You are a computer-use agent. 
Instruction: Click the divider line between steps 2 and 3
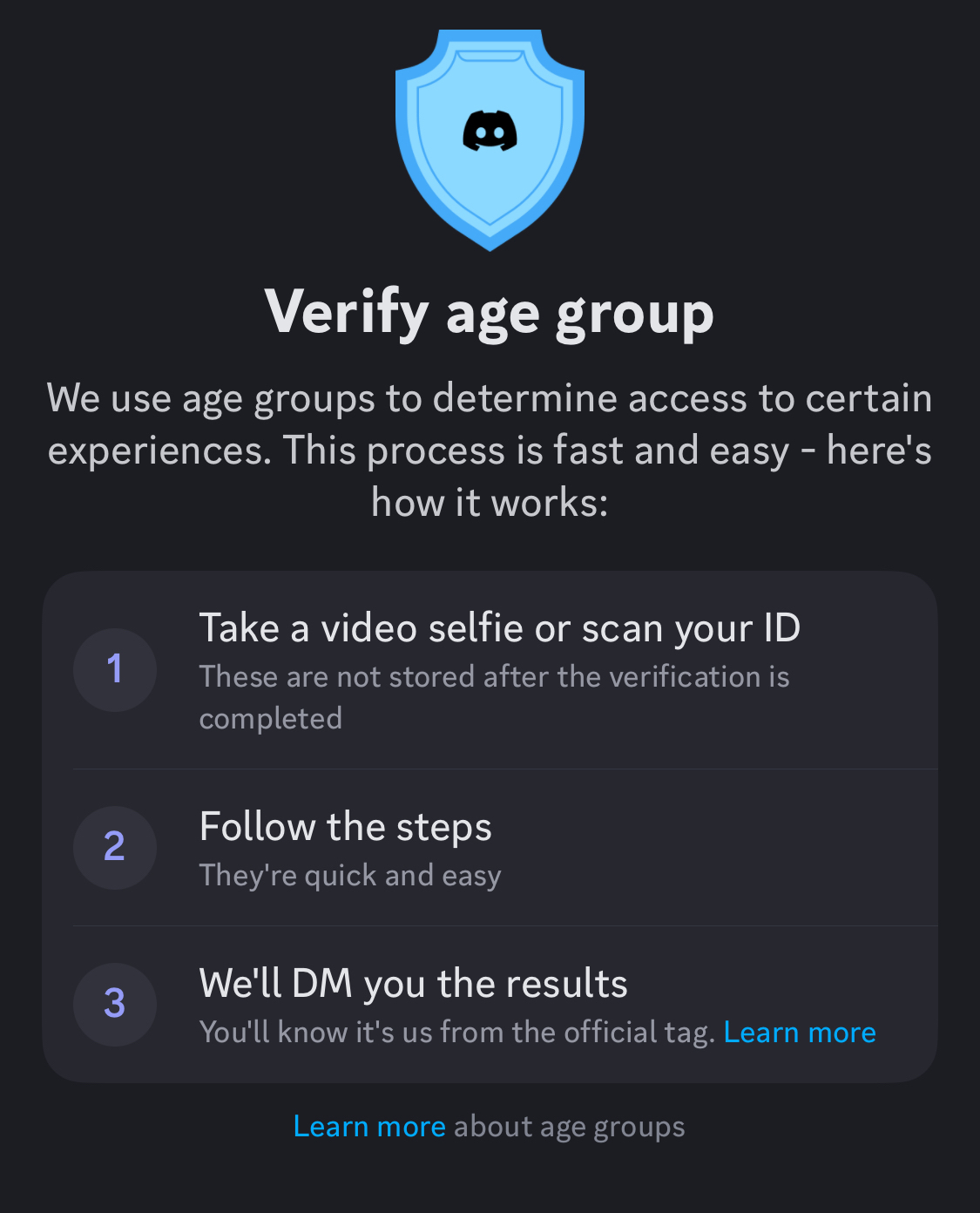click(505, 925)
